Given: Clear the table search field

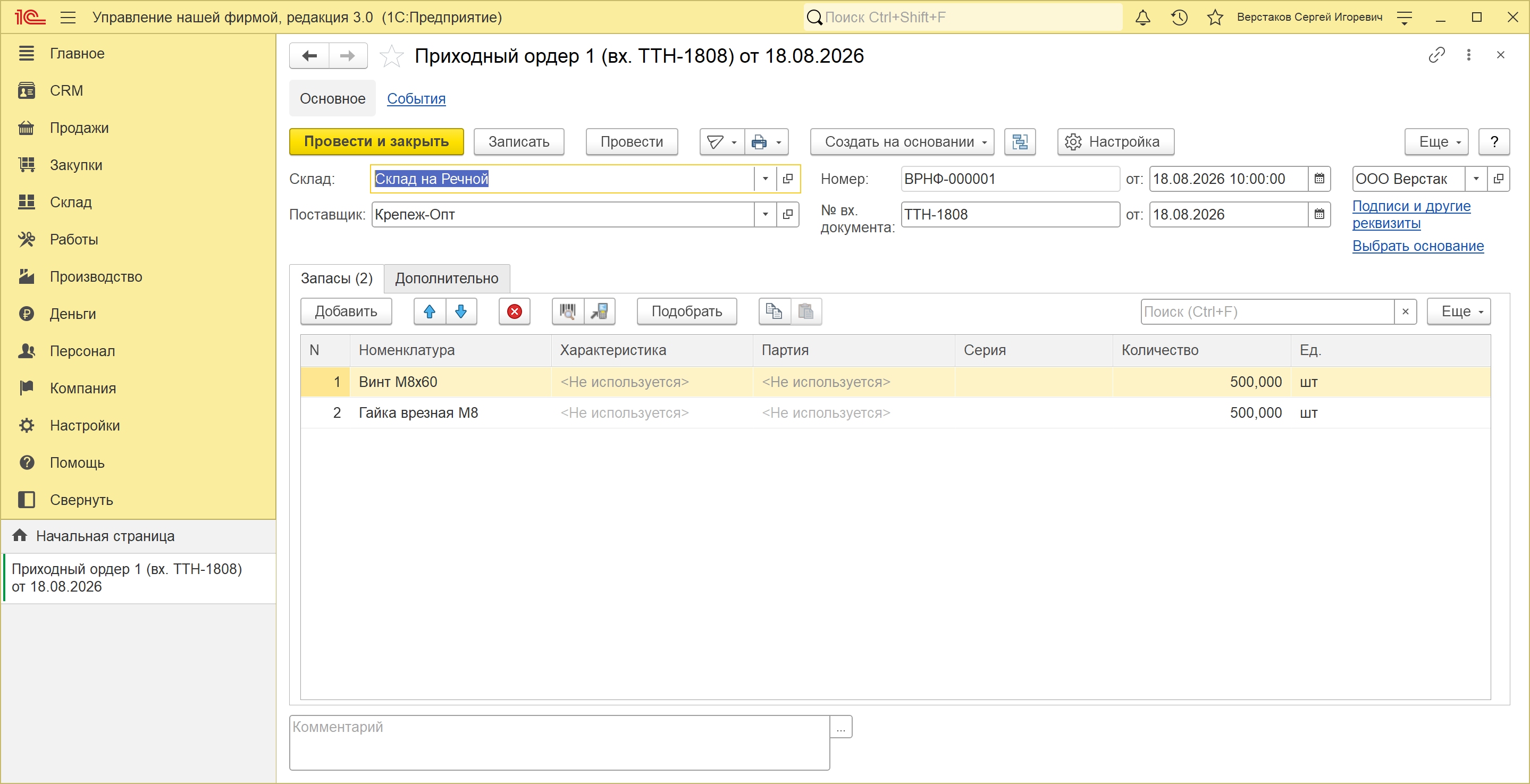Looking at the screenshot, I should (1405, 312).
